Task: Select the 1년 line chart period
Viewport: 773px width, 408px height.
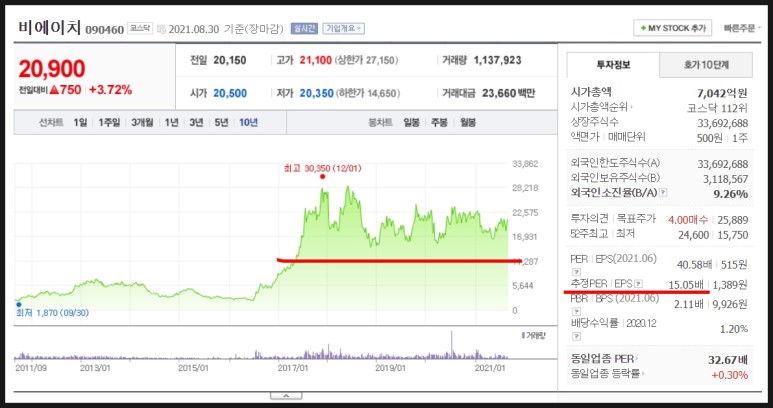Action: point(172,123)
